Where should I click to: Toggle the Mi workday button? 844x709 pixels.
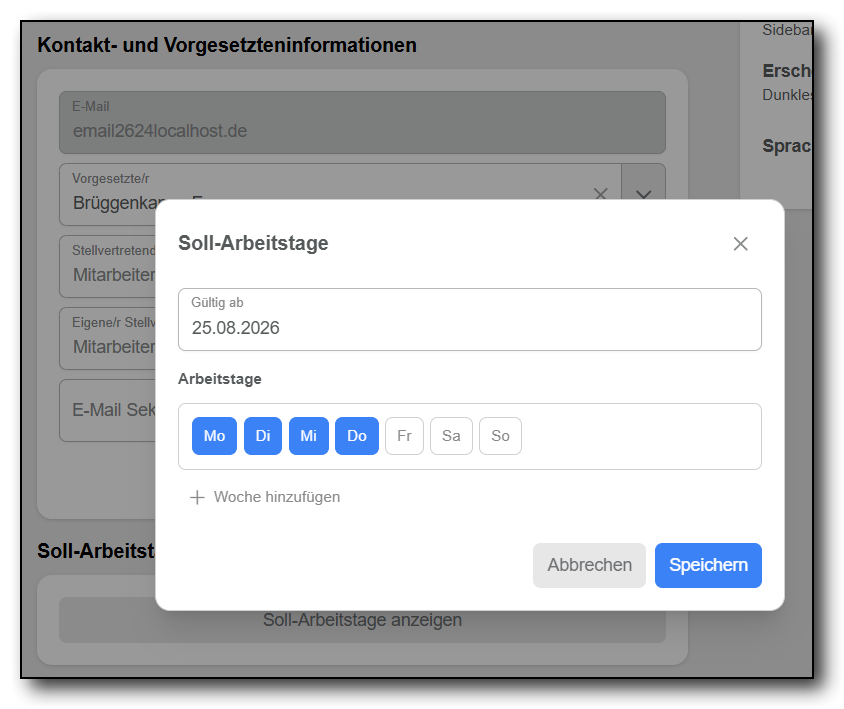pyautogui.click(x=308, y=436)
